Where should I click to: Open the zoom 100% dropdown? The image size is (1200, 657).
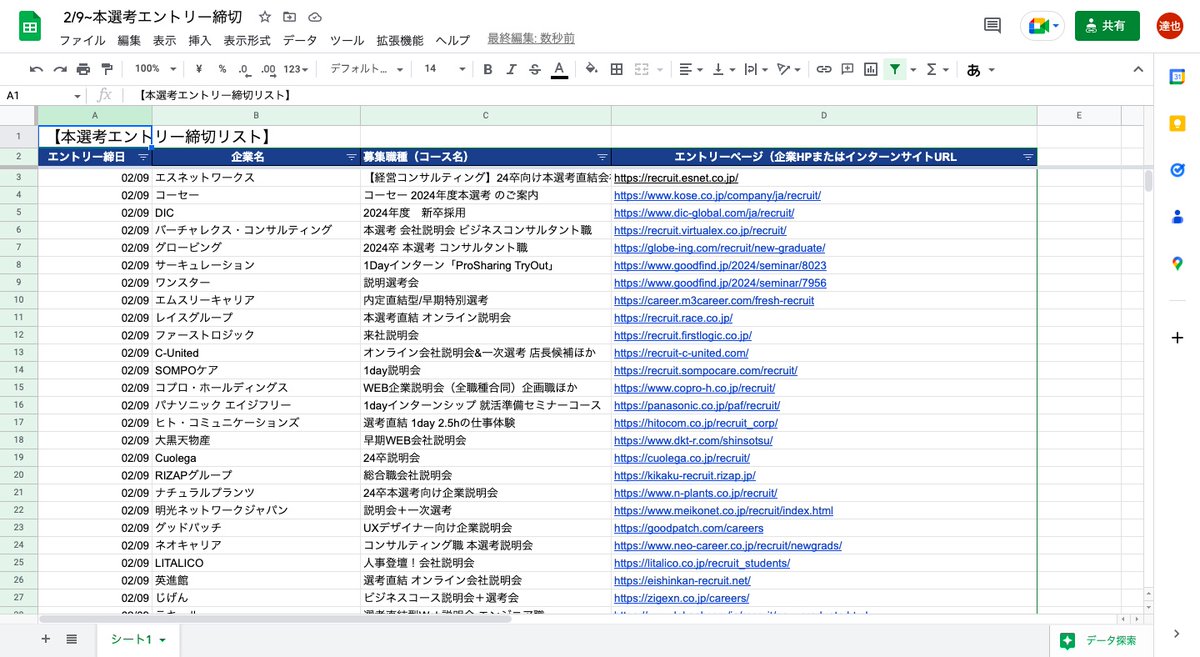(155, 69)
